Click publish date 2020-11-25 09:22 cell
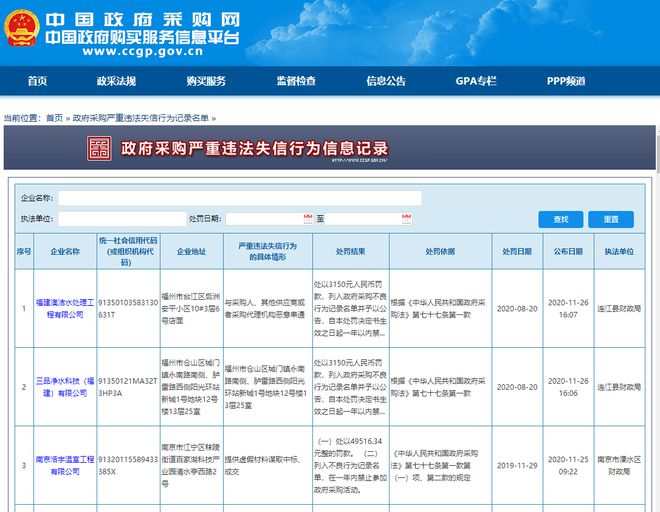Image resolution: width=660 pixels, height=512 pixels. (568, 465)
